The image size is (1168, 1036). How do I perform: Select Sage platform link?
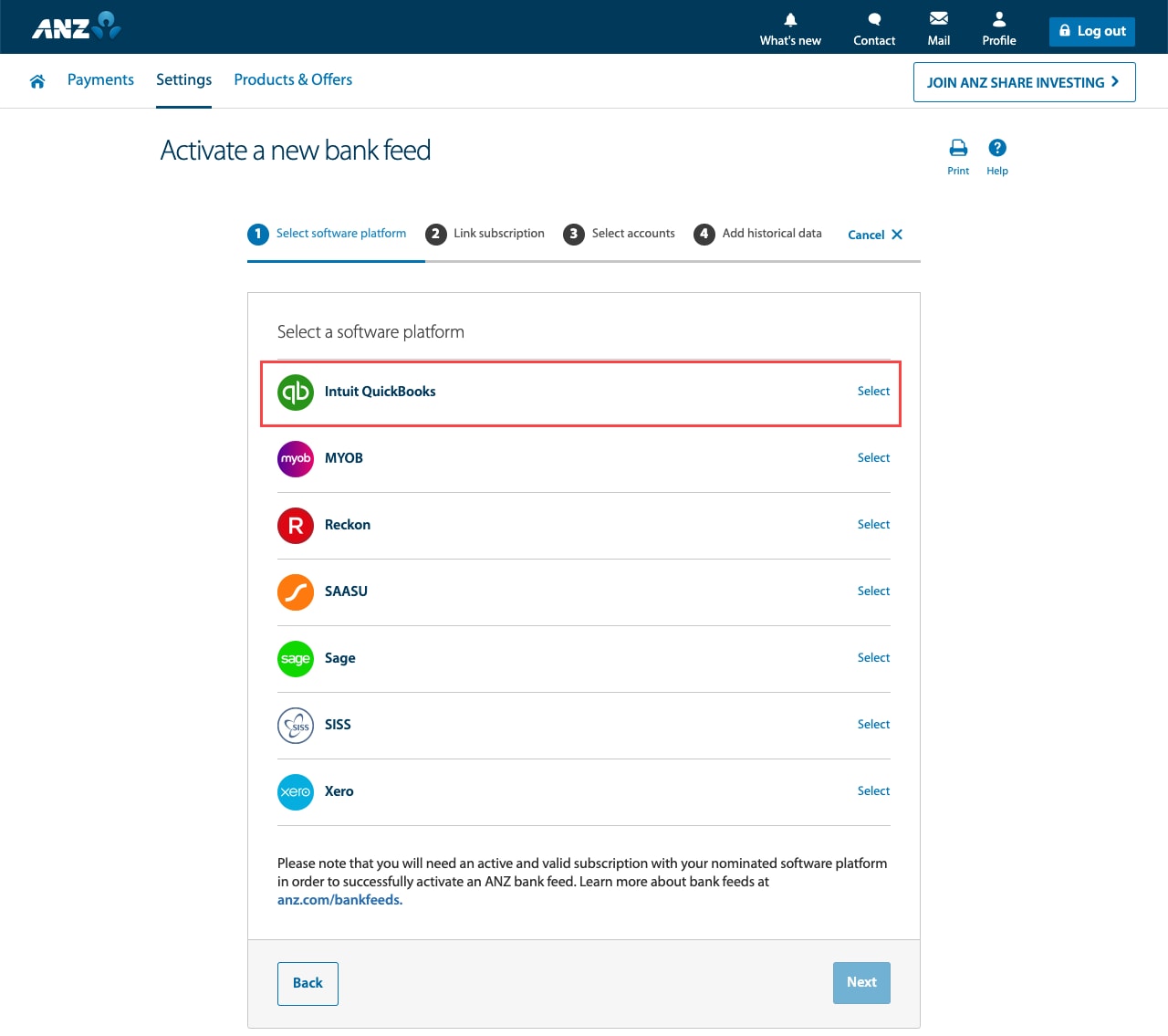click(x=873, y=658)
